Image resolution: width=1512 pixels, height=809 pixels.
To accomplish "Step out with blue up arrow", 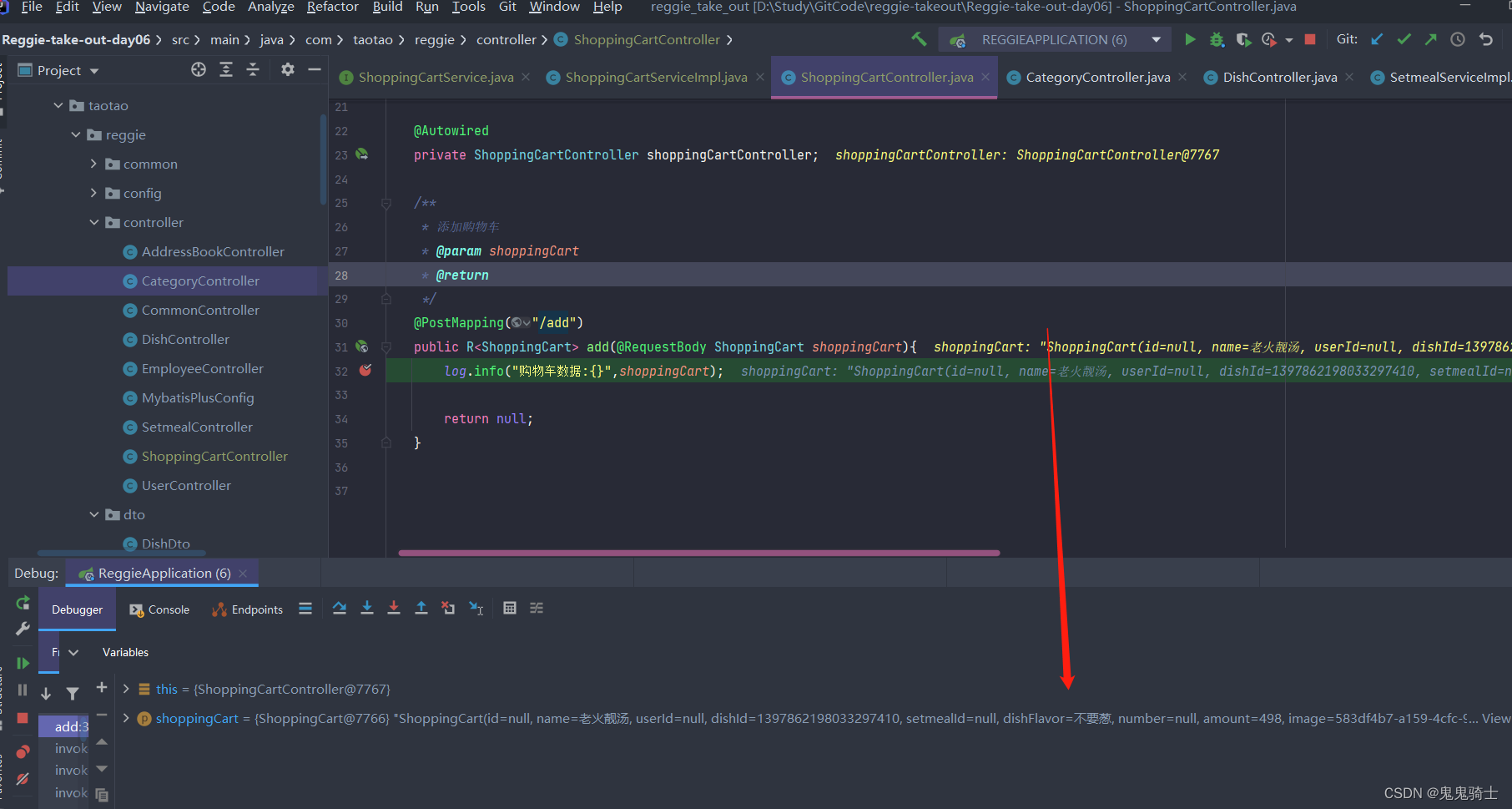I will click(421, 609).
